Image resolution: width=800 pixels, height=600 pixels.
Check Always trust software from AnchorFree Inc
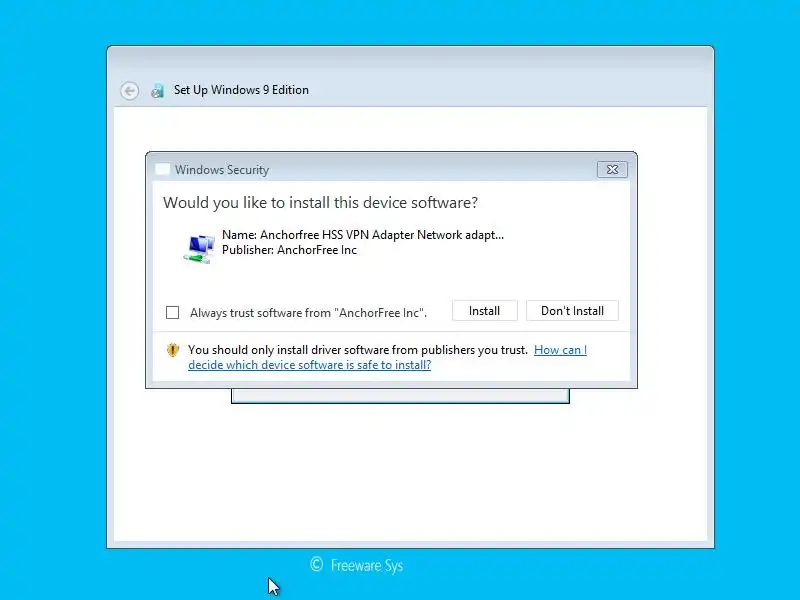(172, 312)
